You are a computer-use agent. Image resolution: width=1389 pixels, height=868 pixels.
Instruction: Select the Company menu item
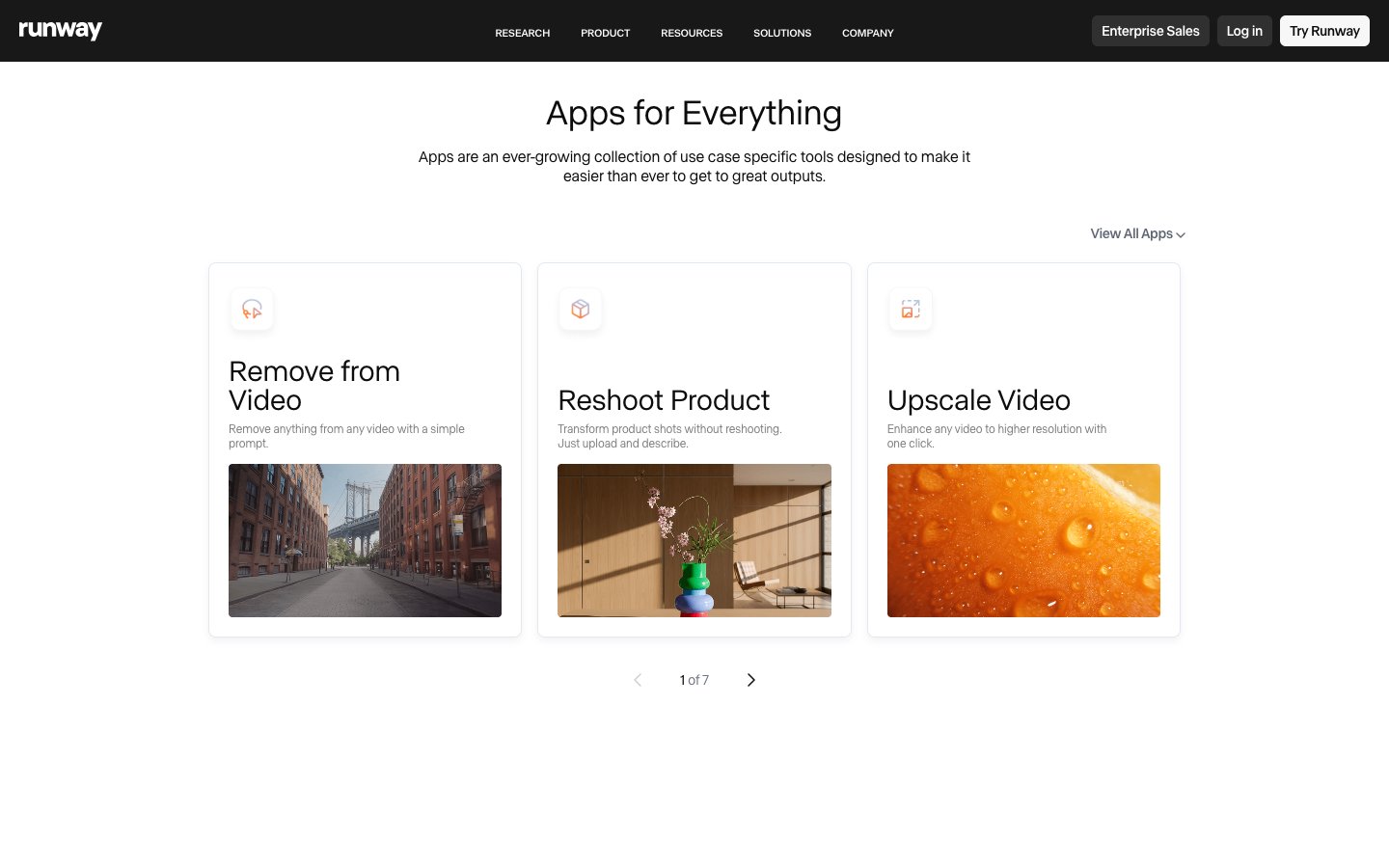click(x=867, y=33)
